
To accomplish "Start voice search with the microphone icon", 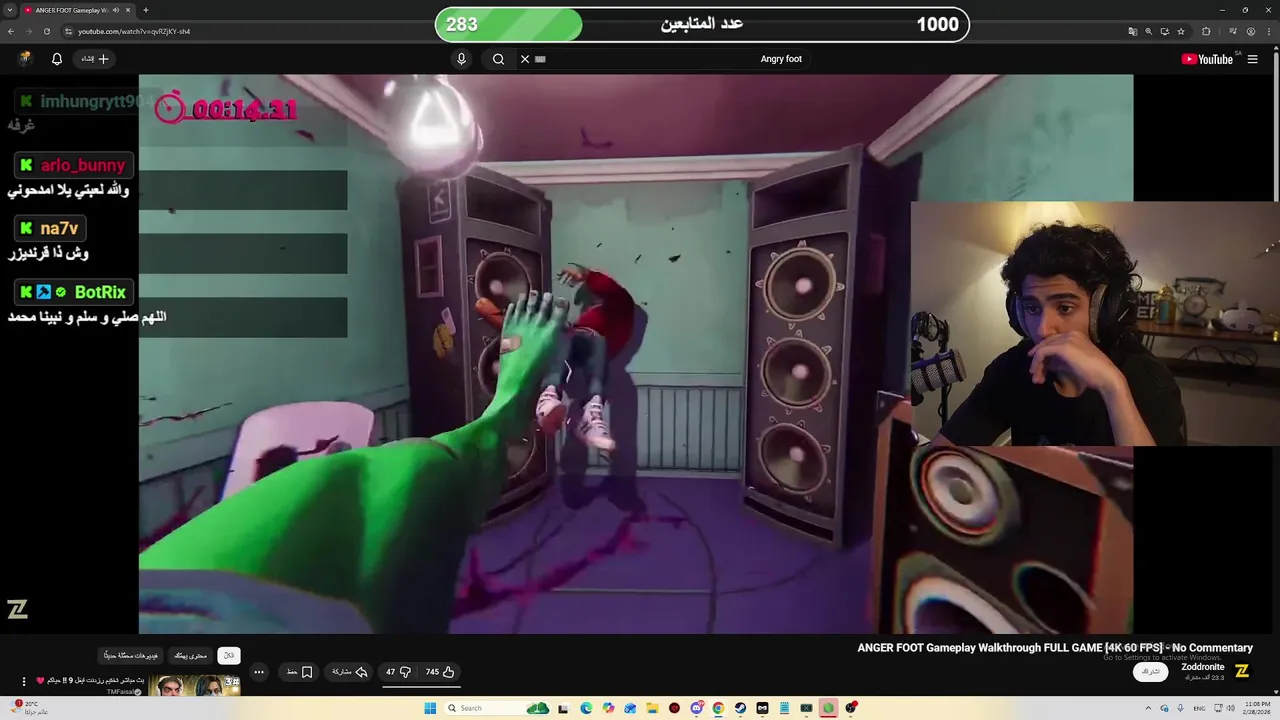I will click(461, 59).
